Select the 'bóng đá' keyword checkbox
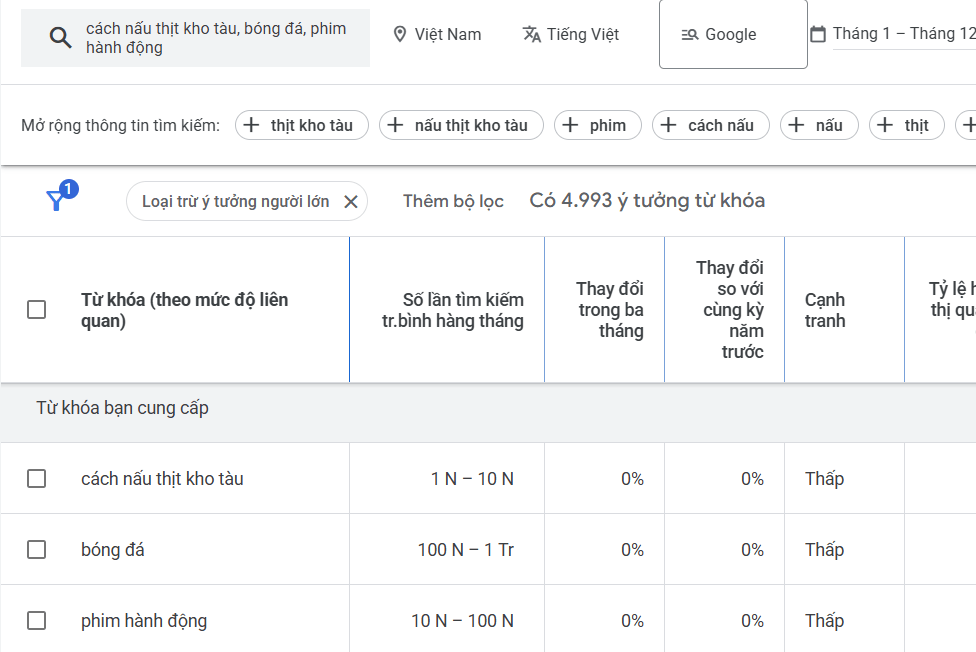 pos(37,550)
